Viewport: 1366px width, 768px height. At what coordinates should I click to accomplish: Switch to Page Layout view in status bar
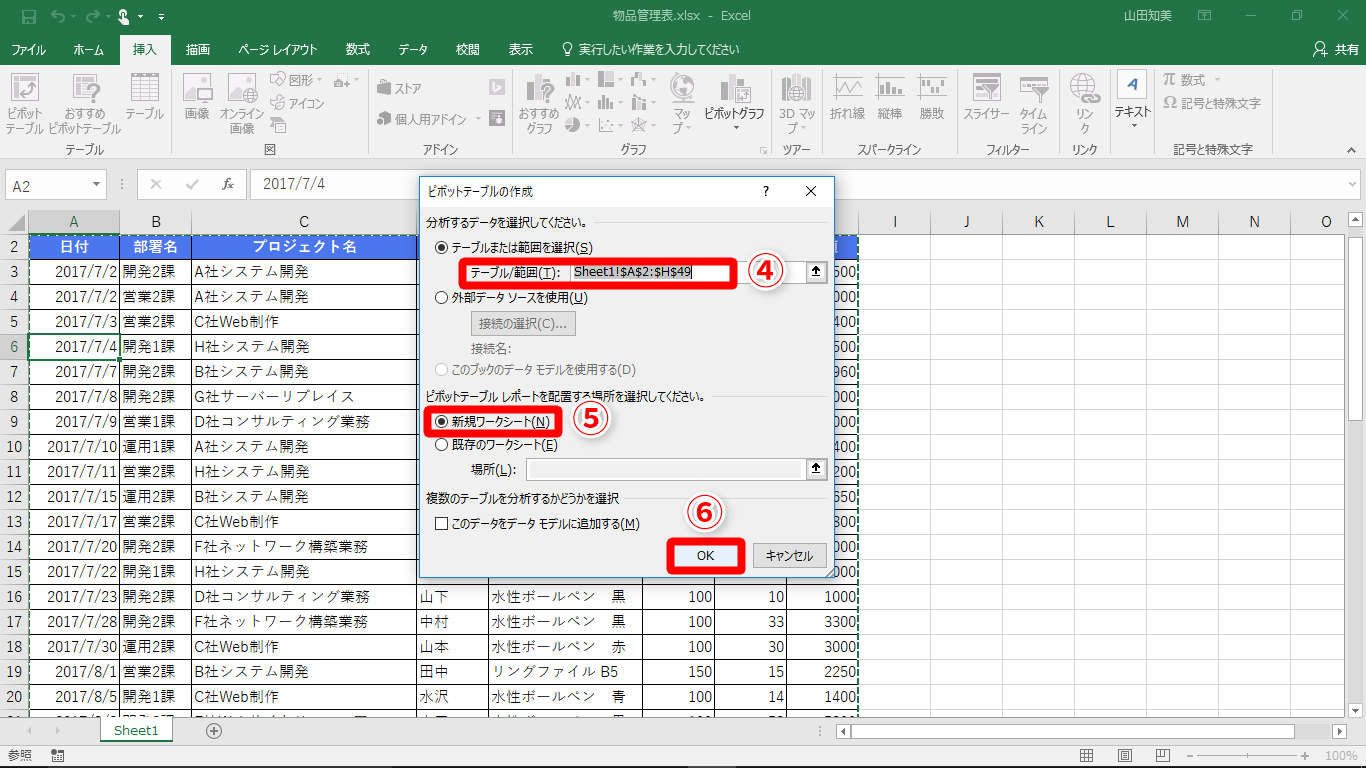[1125, 756]
